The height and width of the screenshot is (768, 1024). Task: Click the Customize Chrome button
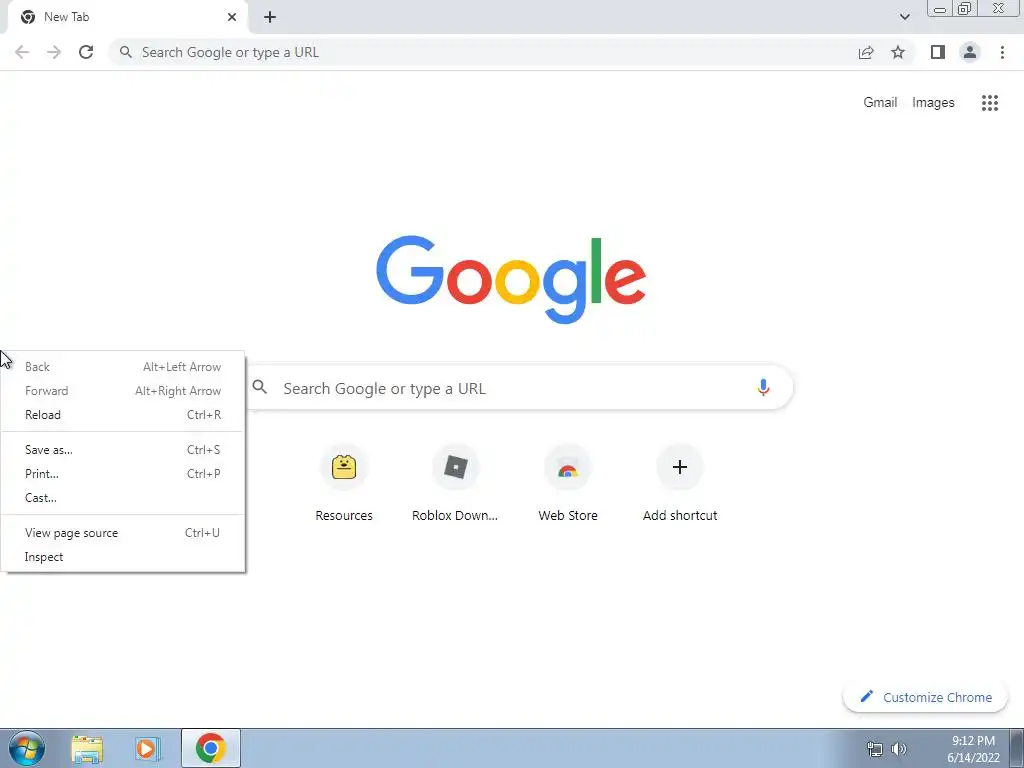click(x=926, y=697)
